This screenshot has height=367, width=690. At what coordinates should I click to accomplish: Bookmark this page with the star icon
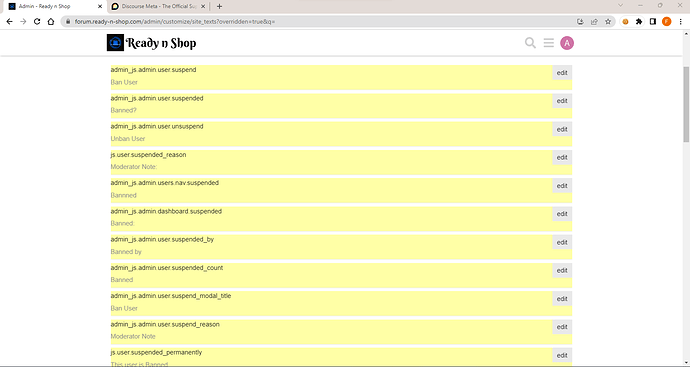[608, 22]
